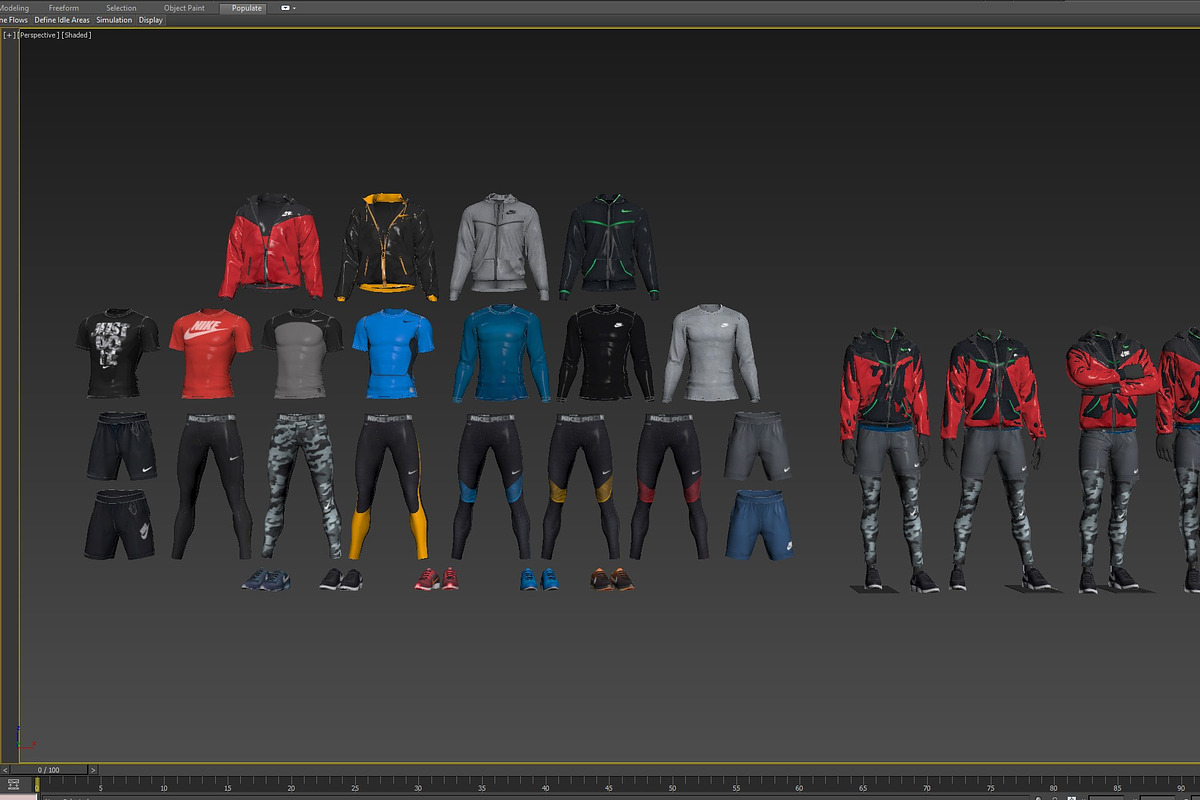Step time slider back with left arrow
Image resolution: width=1200 pixels, height=800 pixels.
coord(4,770)
